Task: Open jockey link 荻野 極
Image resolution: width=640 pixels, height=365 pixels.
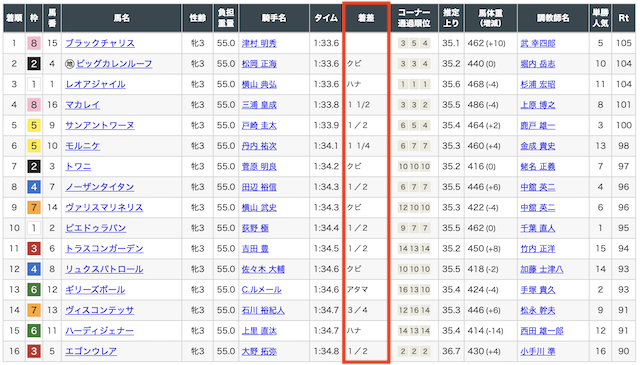Action: 255,228
